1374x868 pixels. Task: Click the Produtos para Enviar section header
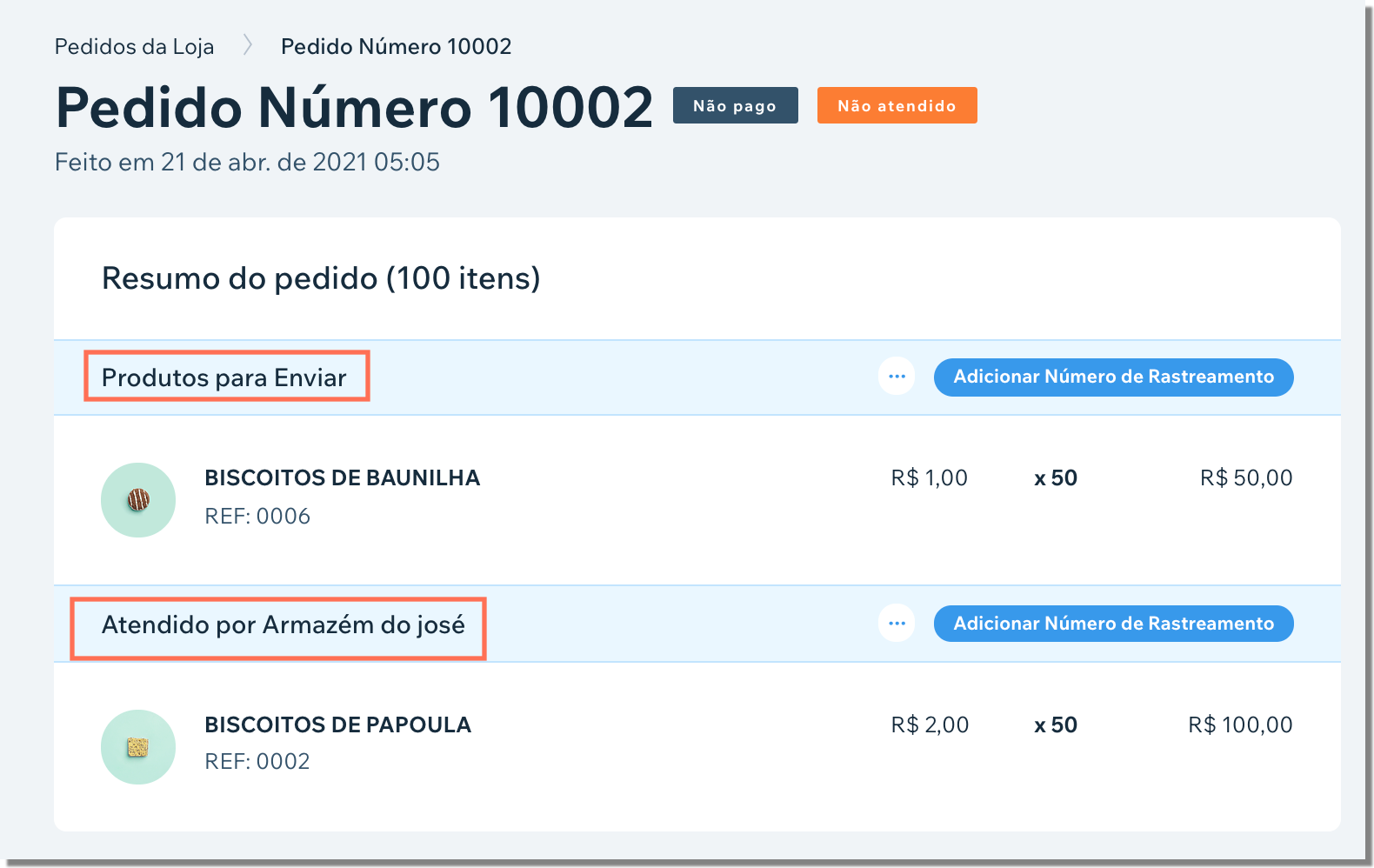click(x=224, y=377)
